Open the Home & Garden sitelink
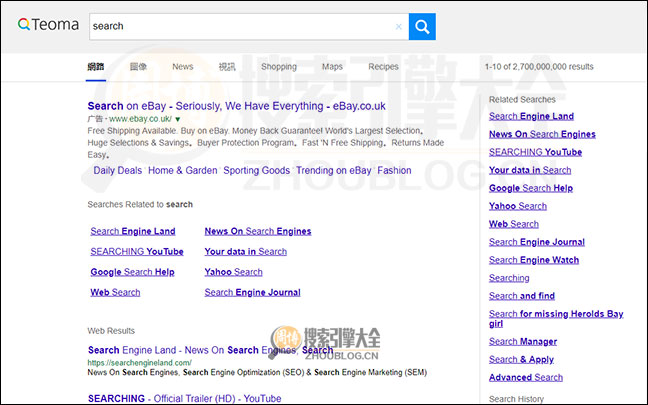The image size is (648, 405). point(182,170)
